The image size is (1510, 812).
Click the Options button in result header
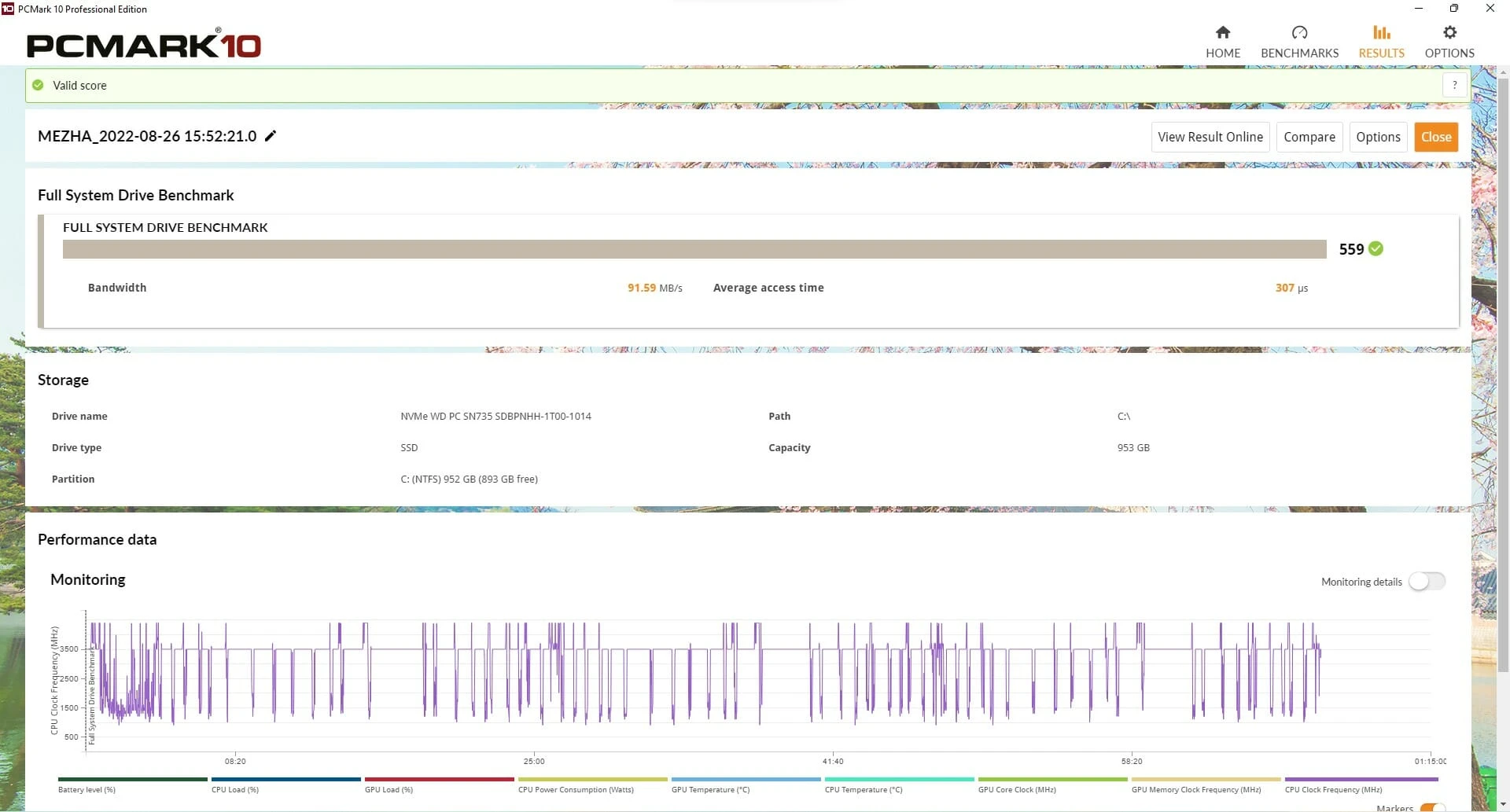[x=1378, y=137]
